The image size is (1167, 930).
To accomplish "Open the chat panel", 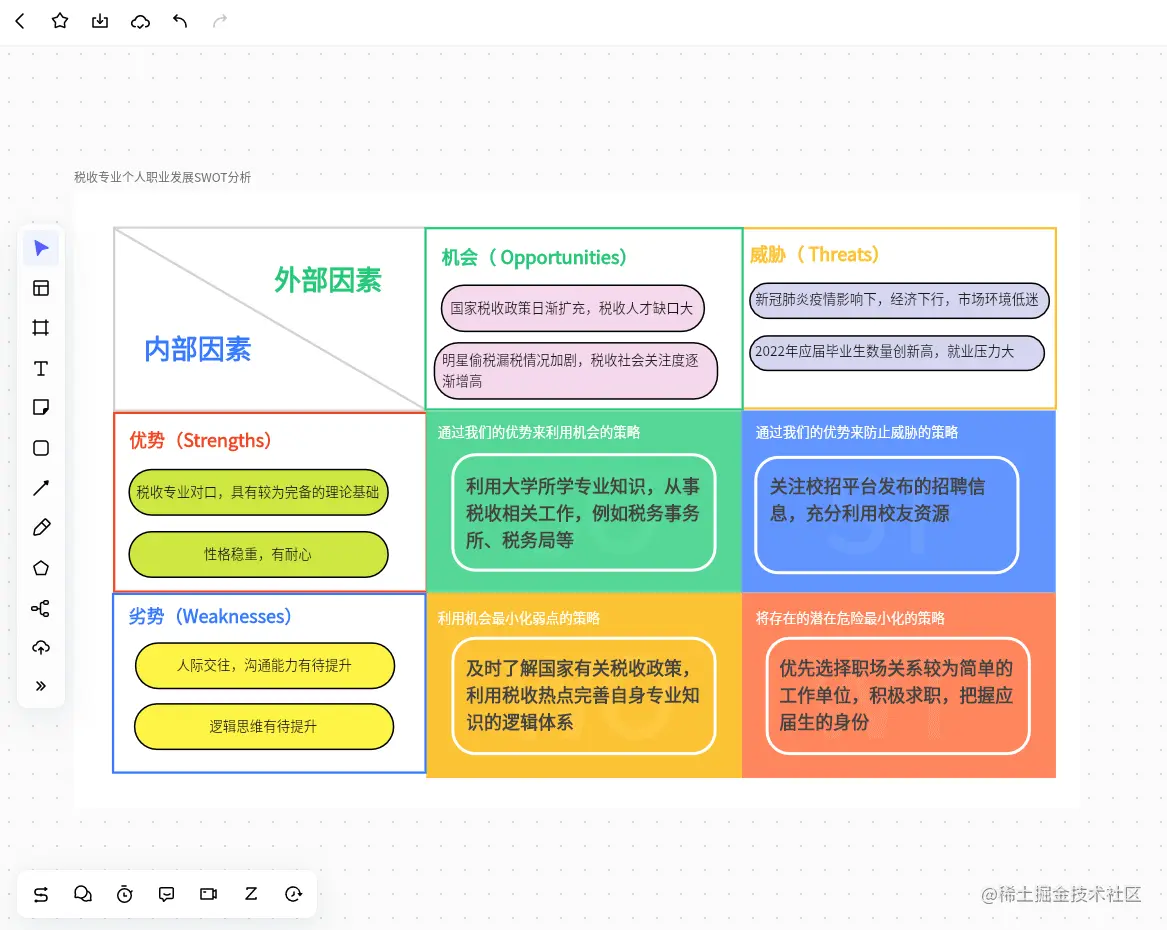I will coord(83,894).
